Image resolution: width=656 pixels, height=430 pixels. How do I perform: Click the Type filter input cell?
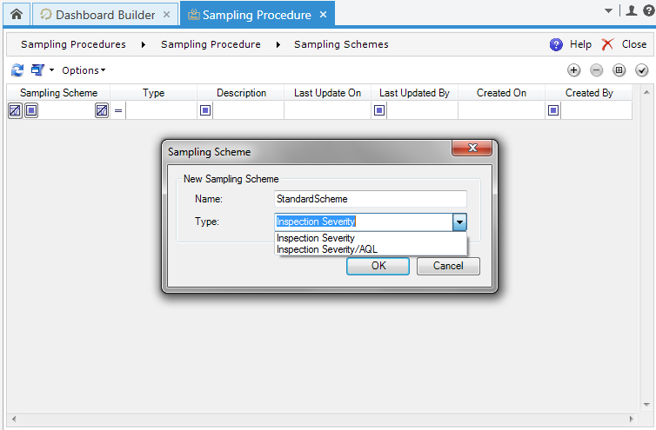click(x=161, y=111)
